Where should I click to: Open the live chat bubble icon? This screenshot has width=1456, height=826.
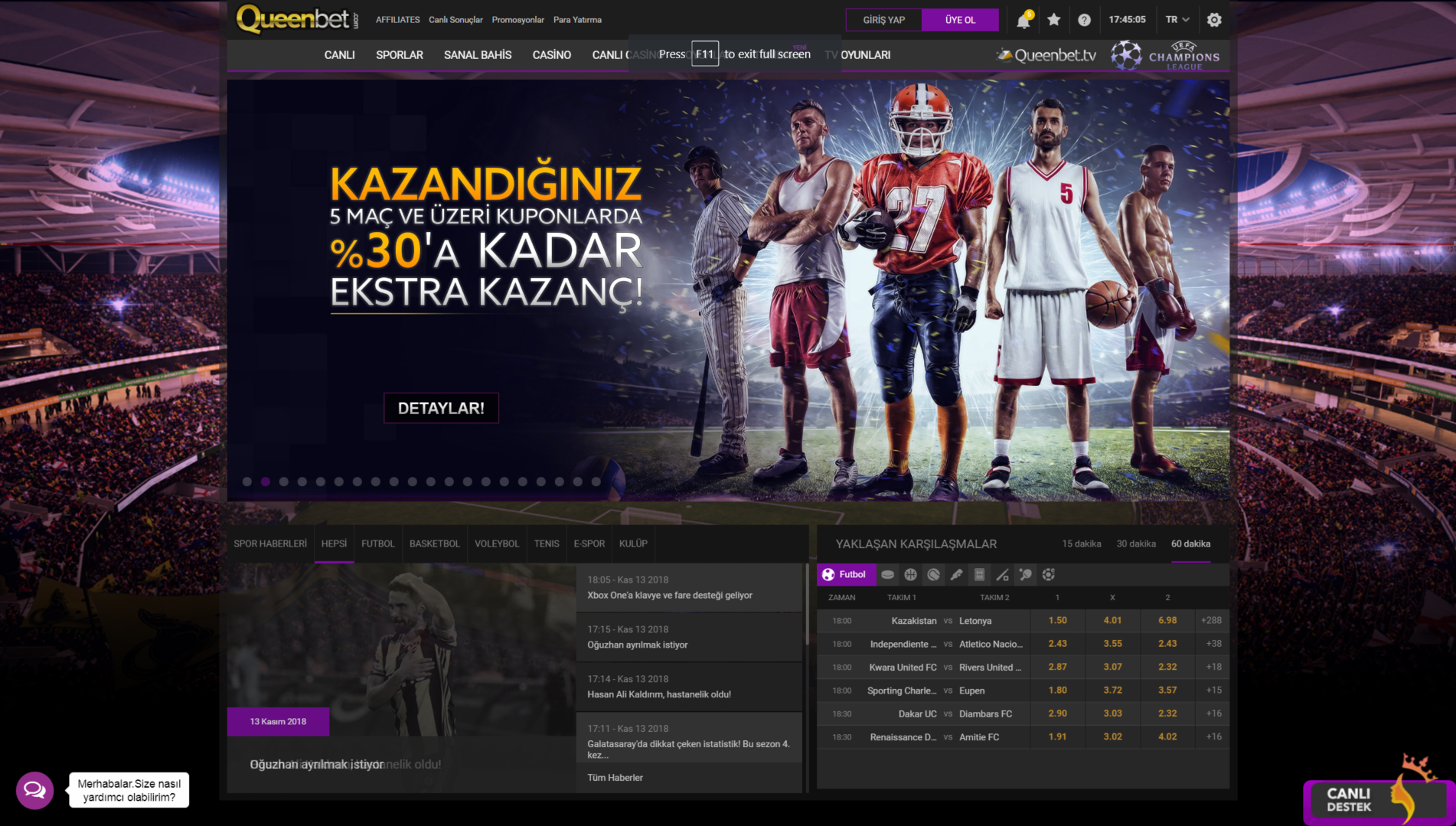[x=34, y=790]
